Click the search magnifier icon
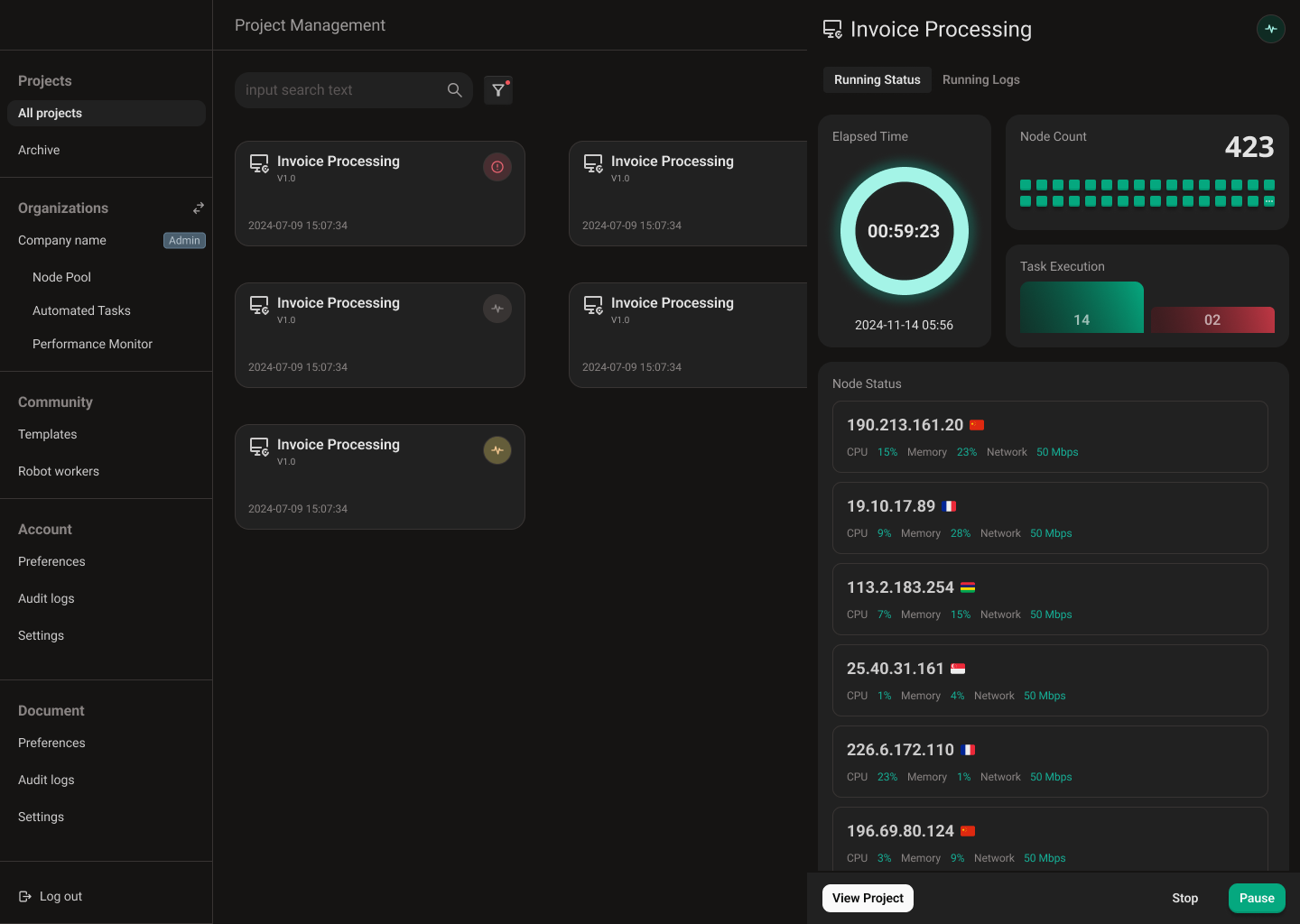The height and width of the screenshot is (924, 1300). click(454, 90)
